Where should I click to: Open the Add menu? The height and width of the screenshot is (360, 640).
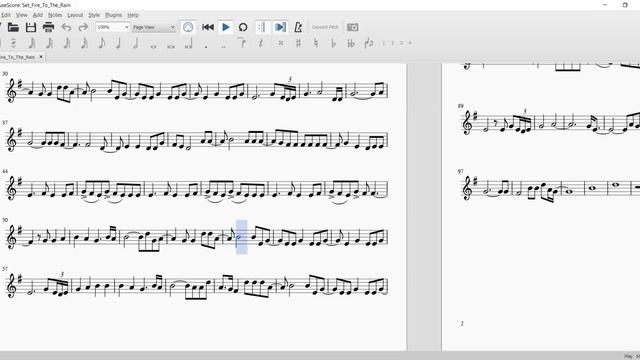(38, 15)
